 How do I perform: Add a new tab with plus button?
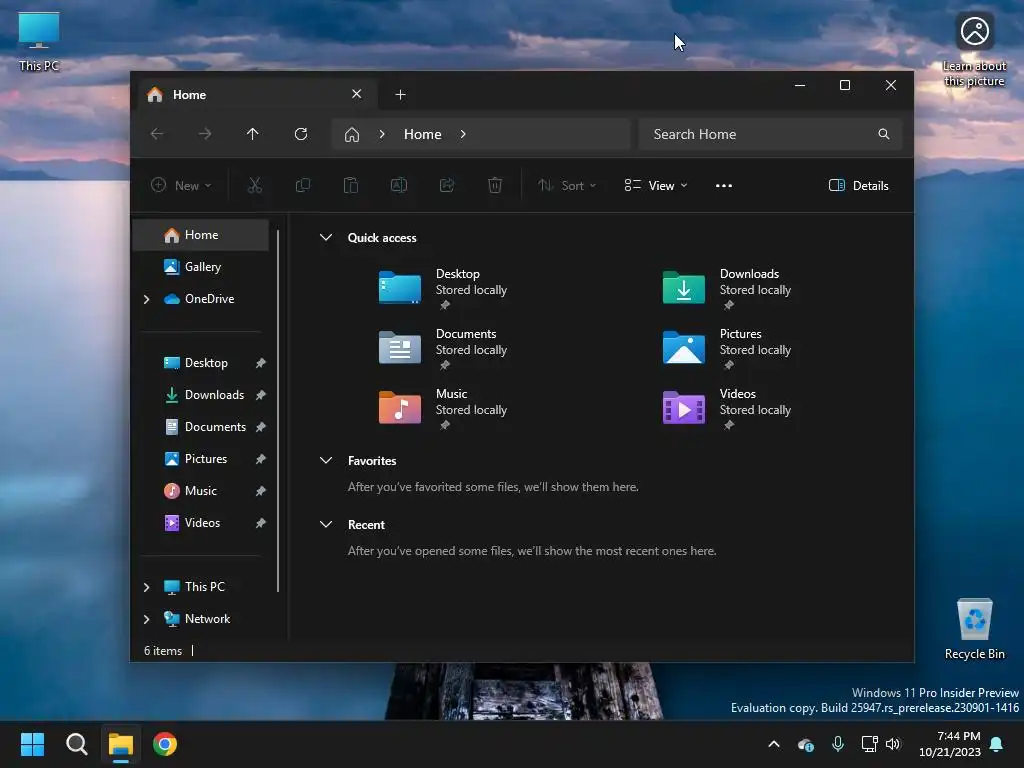coord(400,95)
